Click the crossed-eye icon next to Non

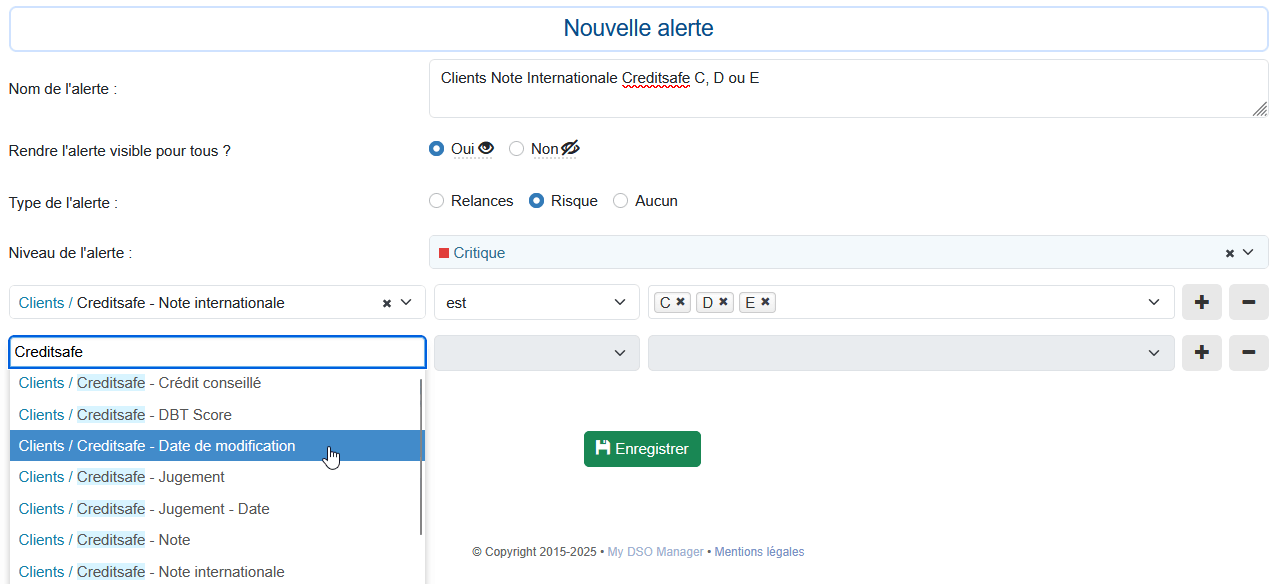pos(572,147)
